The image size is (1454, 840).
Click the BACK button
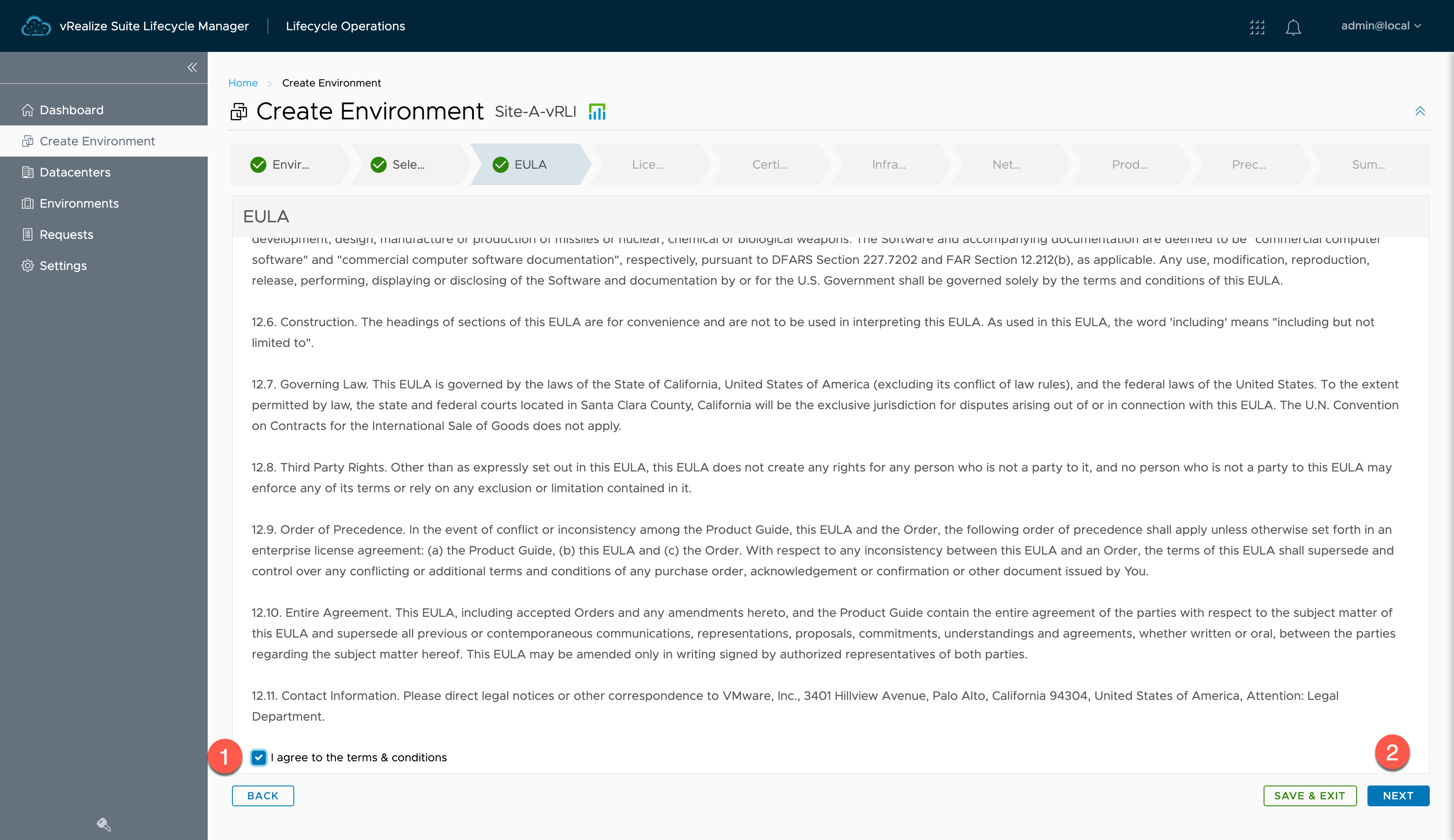tap(263, 795)
